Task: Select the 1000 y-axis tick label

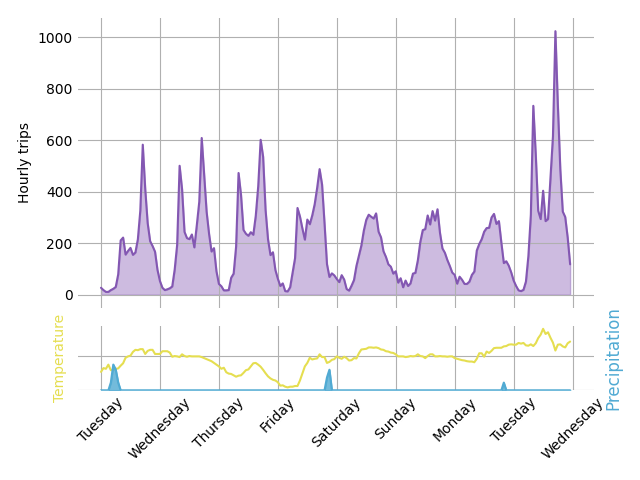Action: tap(54, 38)
